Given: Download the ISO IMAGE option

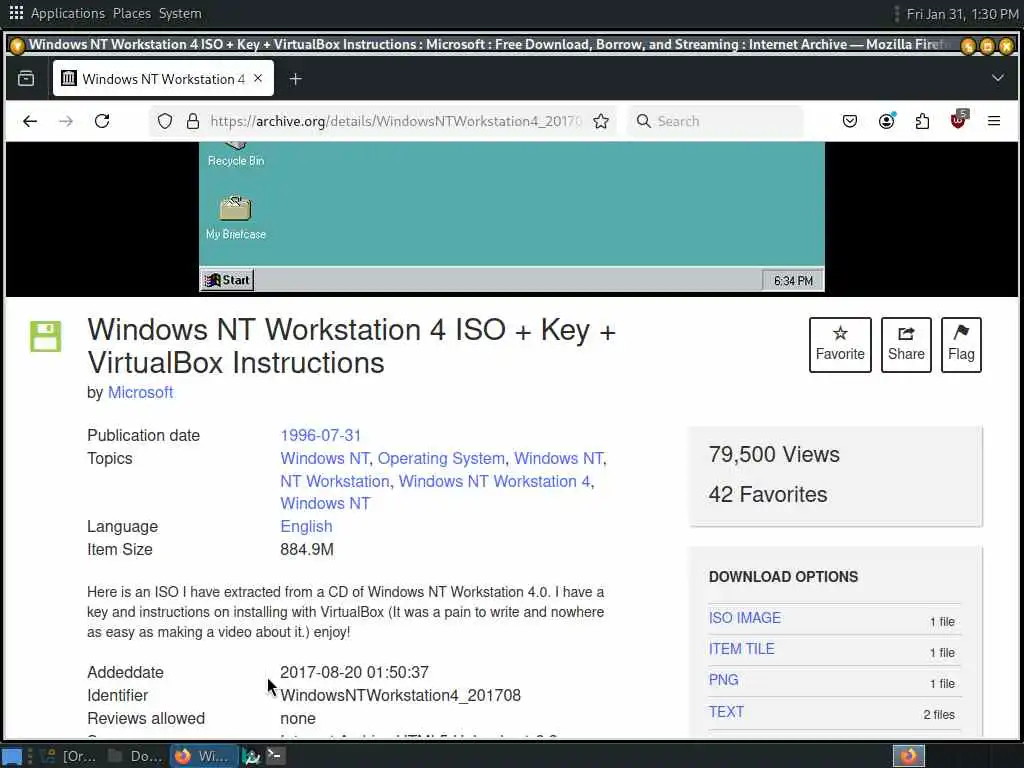Looking at the screenshot, I should coord(744,618).
